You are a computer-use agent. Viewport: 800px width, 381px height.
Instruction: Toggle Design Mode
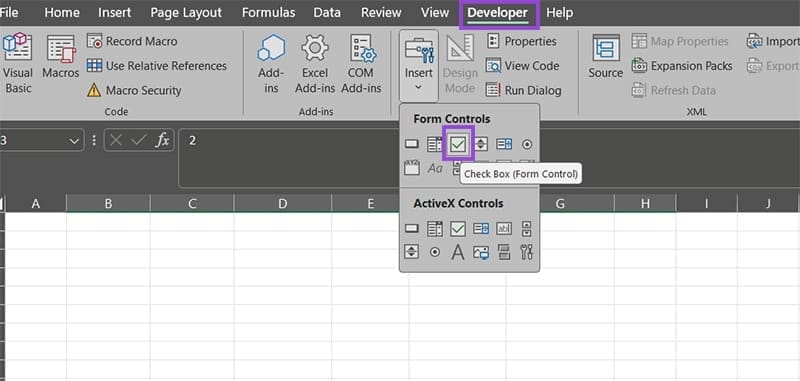click(x=460, y=63)
